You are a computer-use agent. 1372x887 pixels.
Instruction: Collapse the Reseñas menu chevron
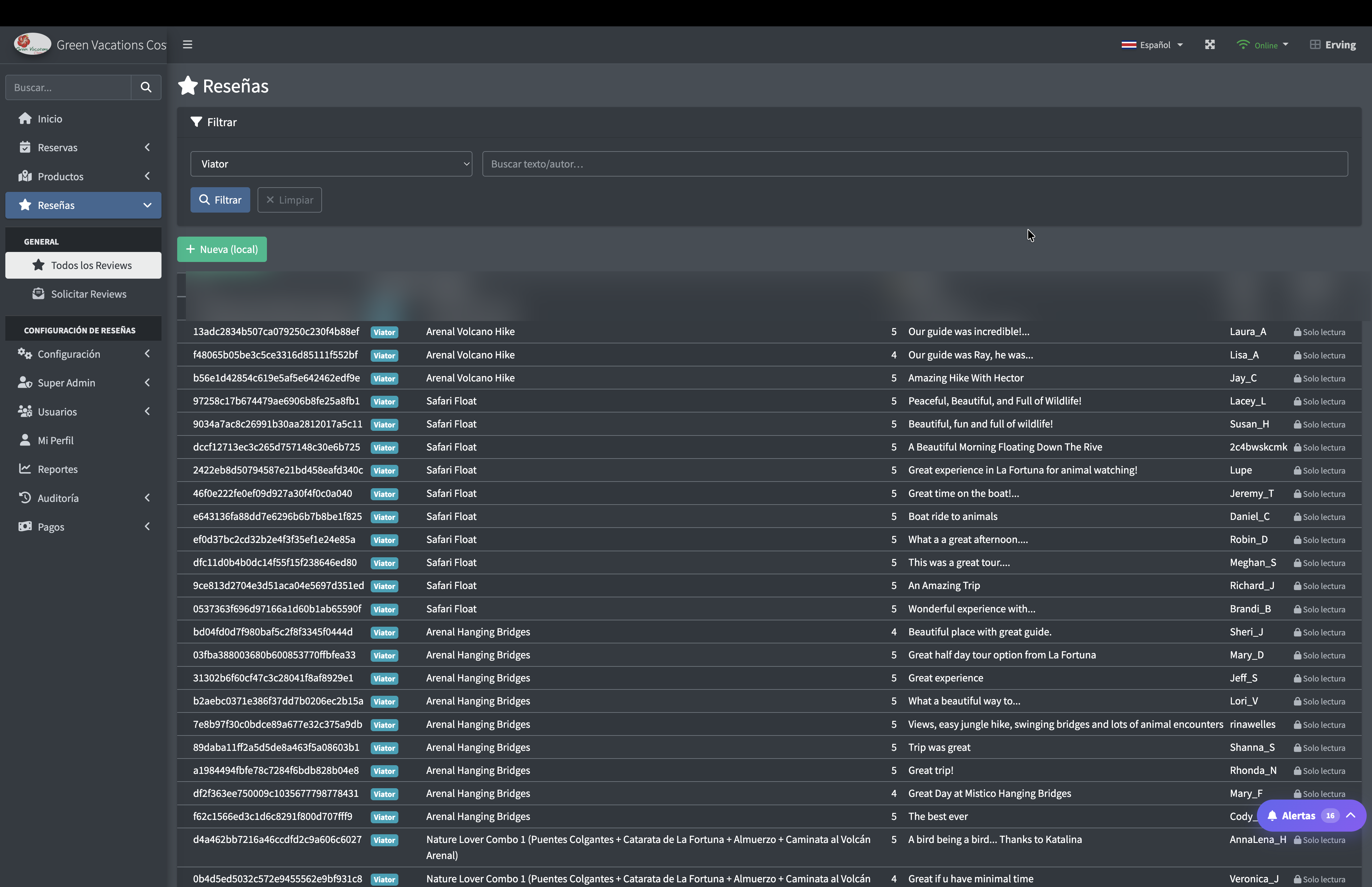147,205
